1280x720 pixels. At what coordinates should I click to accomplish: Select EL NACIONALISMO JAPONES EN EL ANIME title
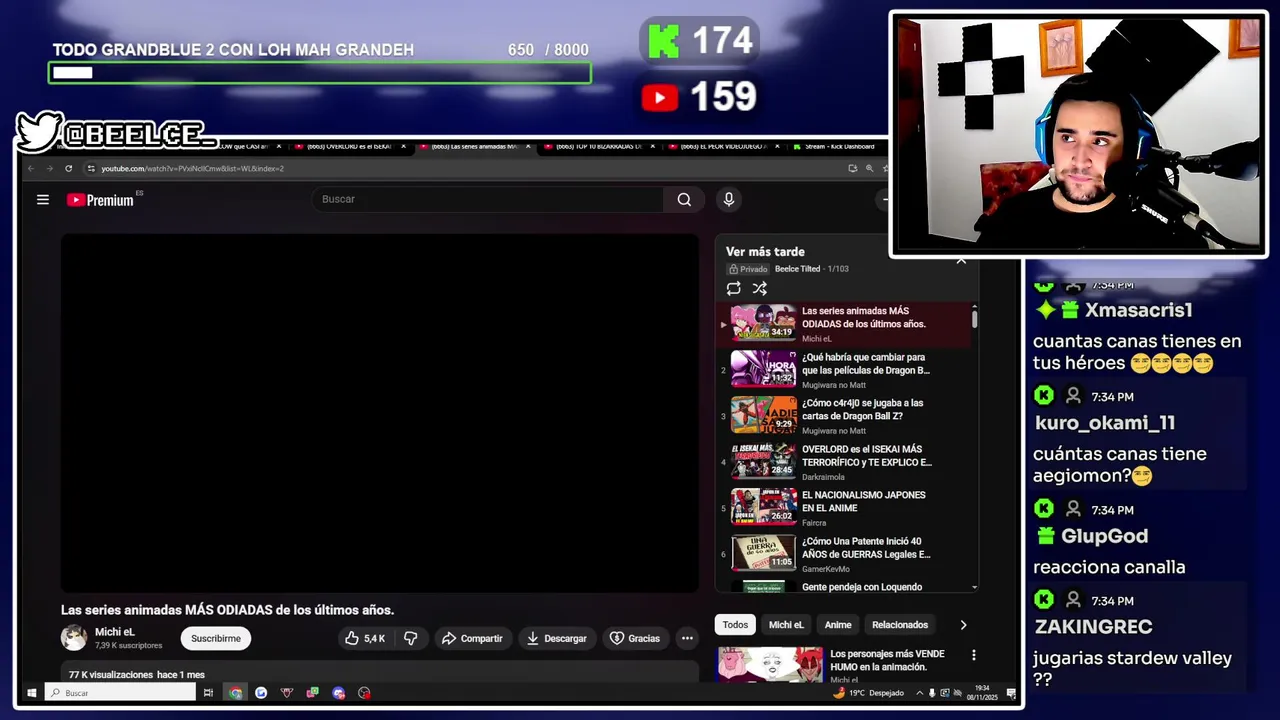[x=863, y=502]
